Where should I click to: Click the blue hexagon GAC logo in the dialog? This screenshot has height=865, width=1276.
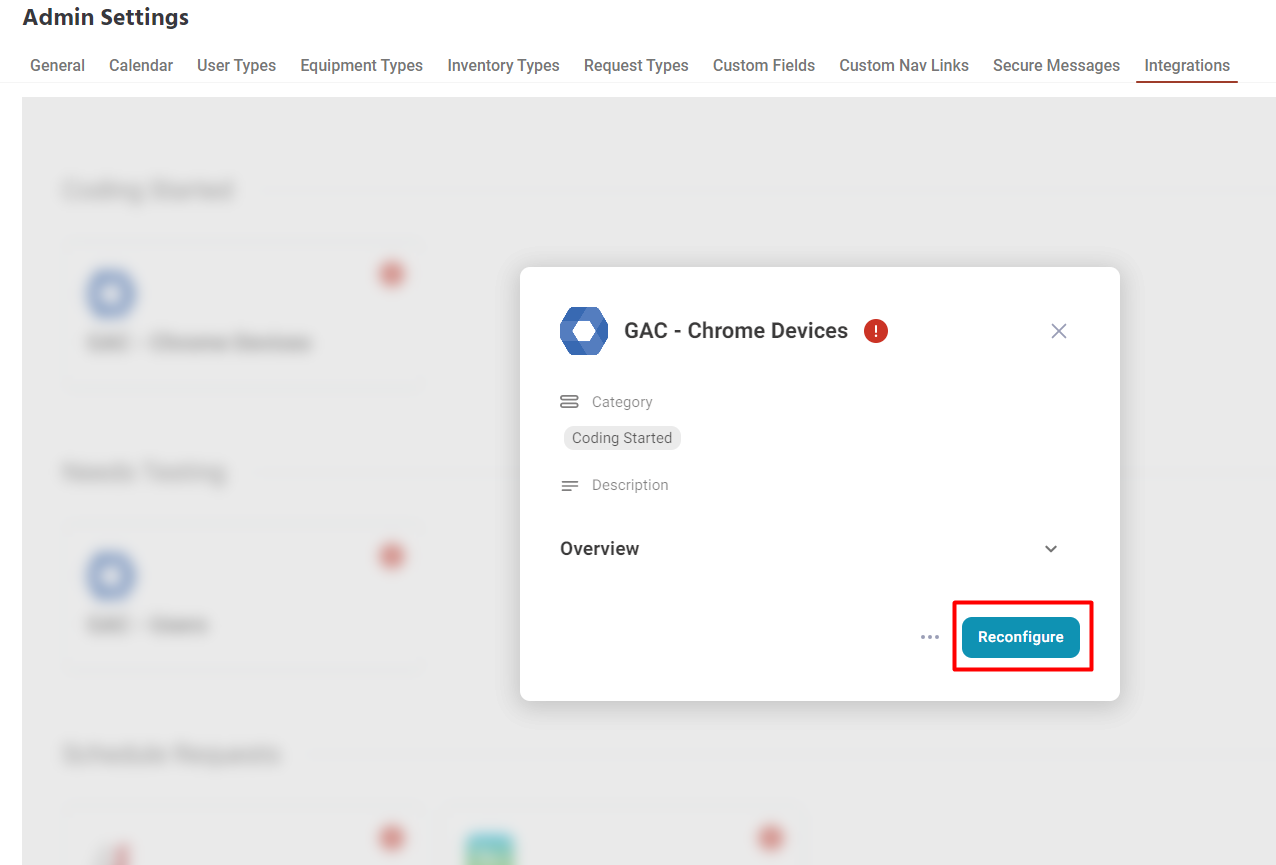pyautogui.click(x=584, y=331)
